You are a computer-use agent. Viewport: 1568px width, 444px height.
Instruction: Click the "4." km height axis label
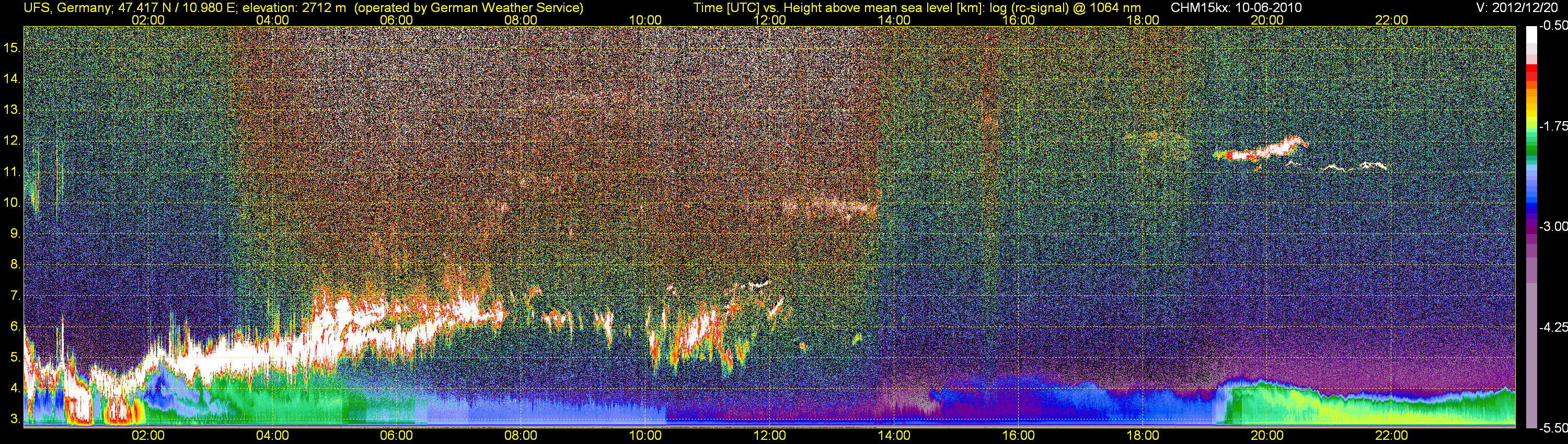tap(15, 388)
